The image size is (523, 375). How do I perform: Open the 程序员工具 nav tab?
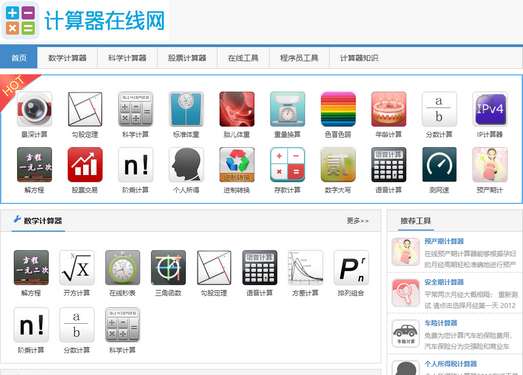click(x=299, y=58)
